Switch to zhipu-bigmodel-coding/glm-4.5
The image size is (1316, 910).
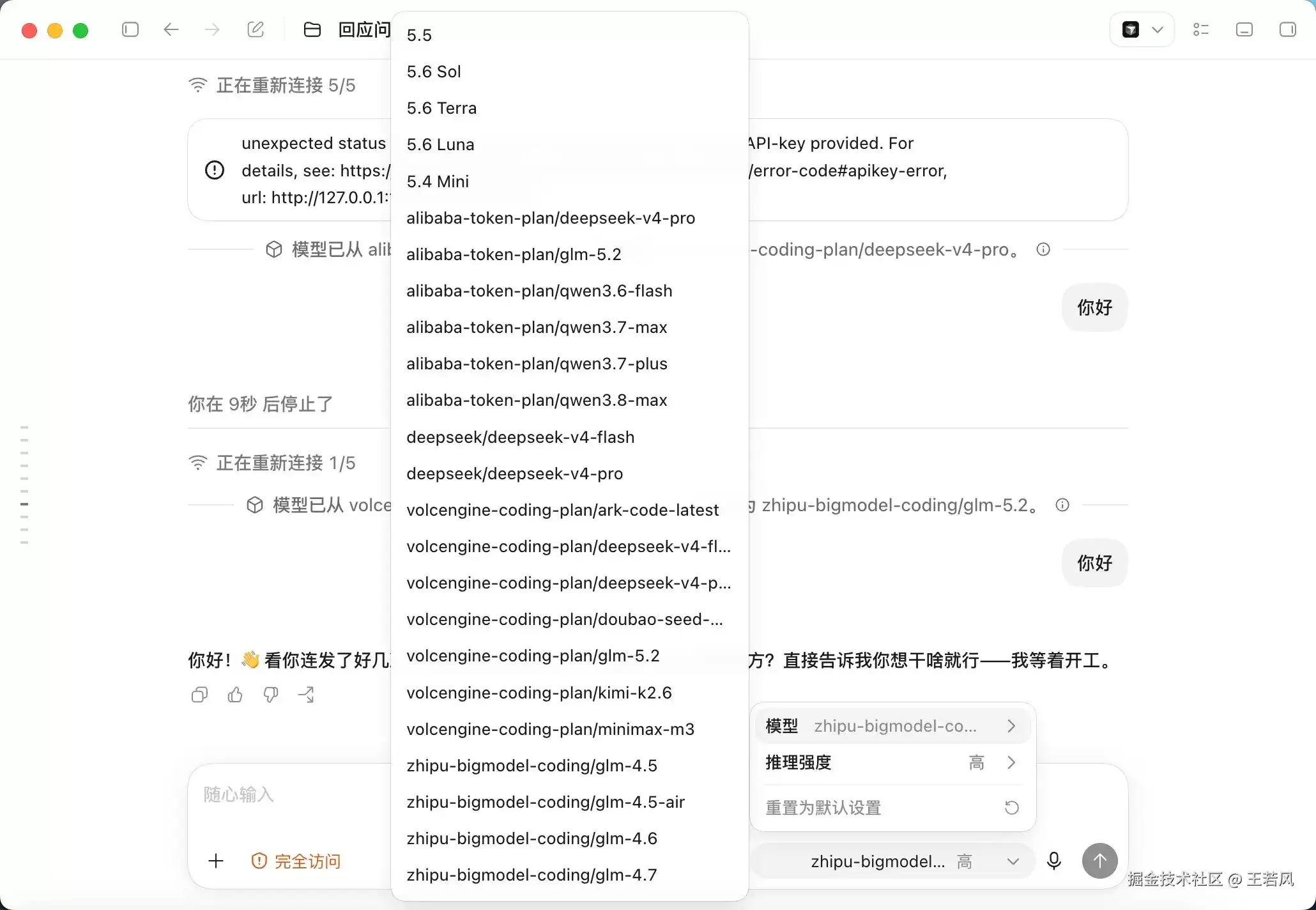click(569, 766)
